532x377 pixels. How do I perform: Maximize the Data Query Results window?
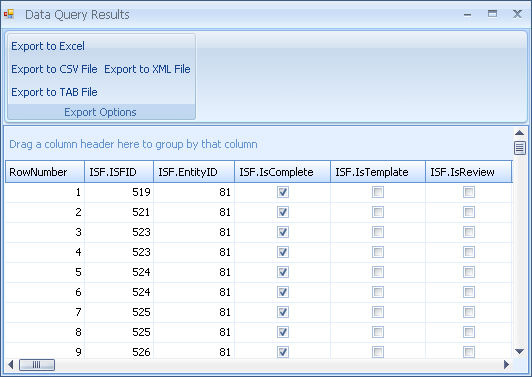pyautogui.click(x=492, y=14)
